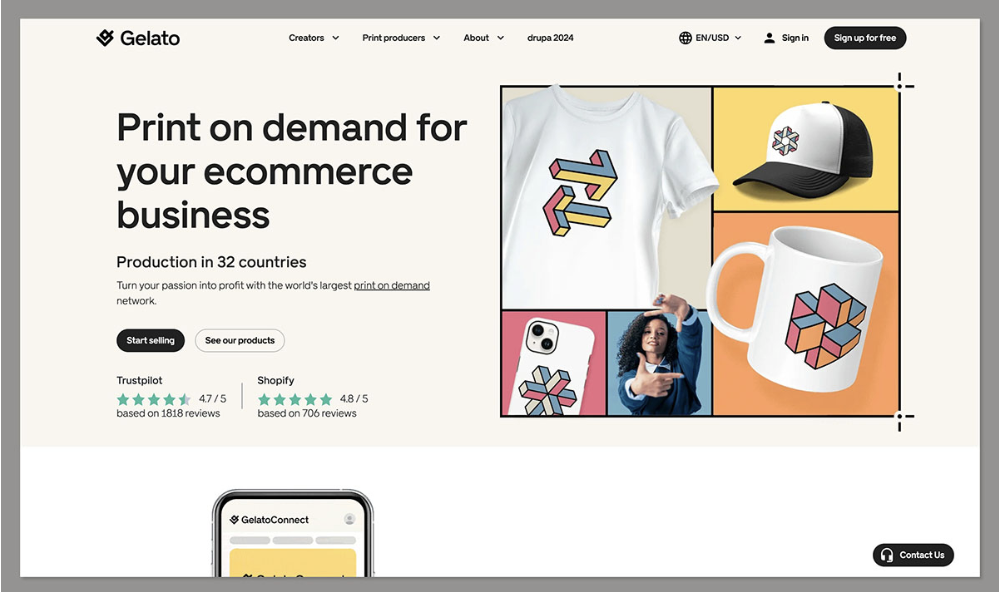Open the drupa 2024 menu item

tap(550, 38)
